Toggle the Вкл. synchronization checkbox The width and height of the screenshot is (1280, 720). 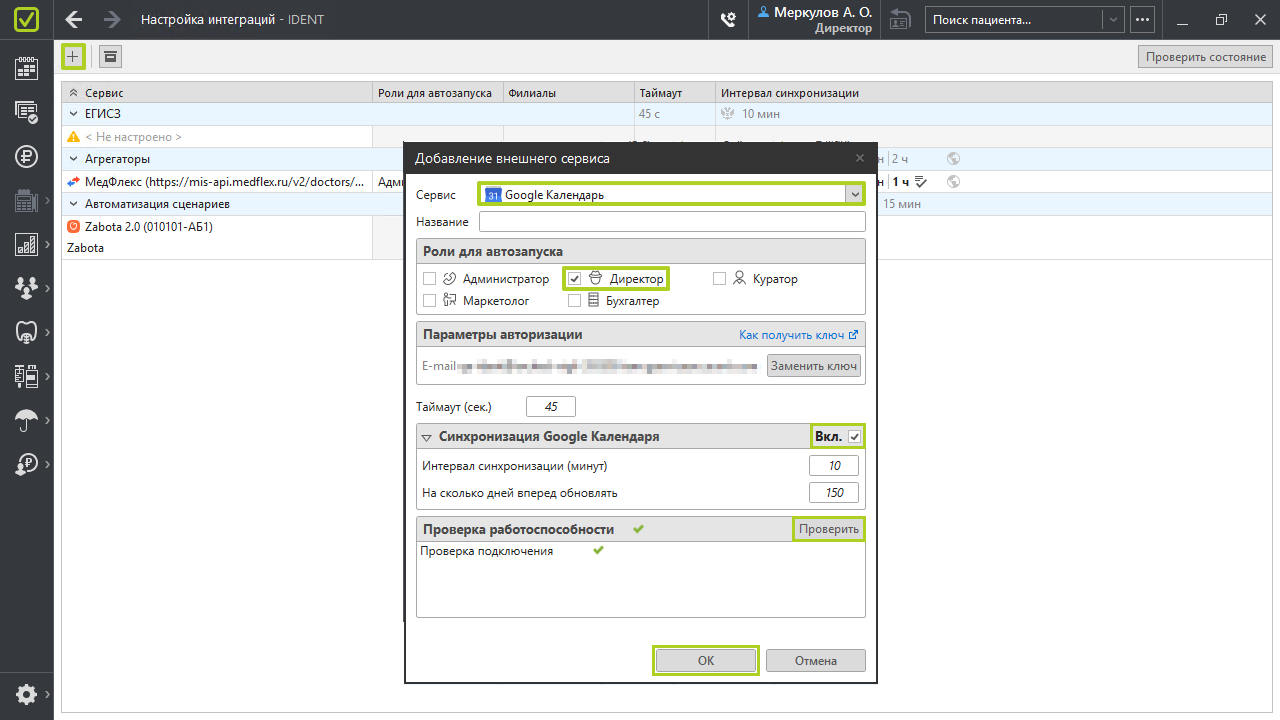(x=854, y=436)
